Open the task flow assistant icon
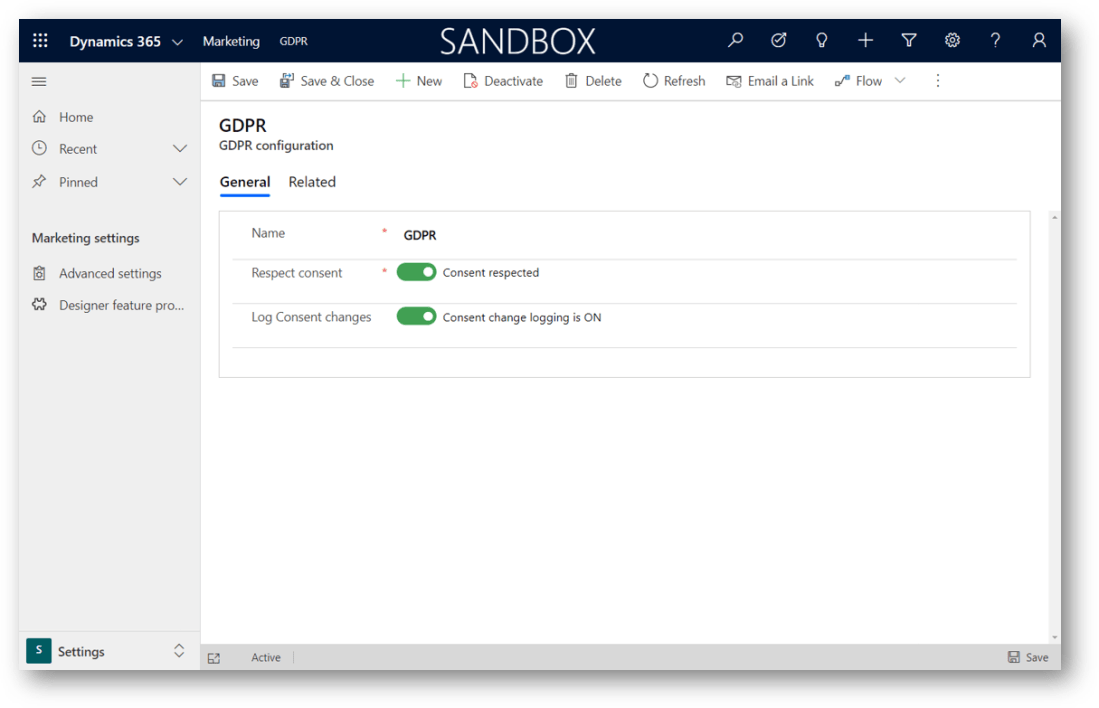This screenshot has width=1099, height=708. (779, 41)
